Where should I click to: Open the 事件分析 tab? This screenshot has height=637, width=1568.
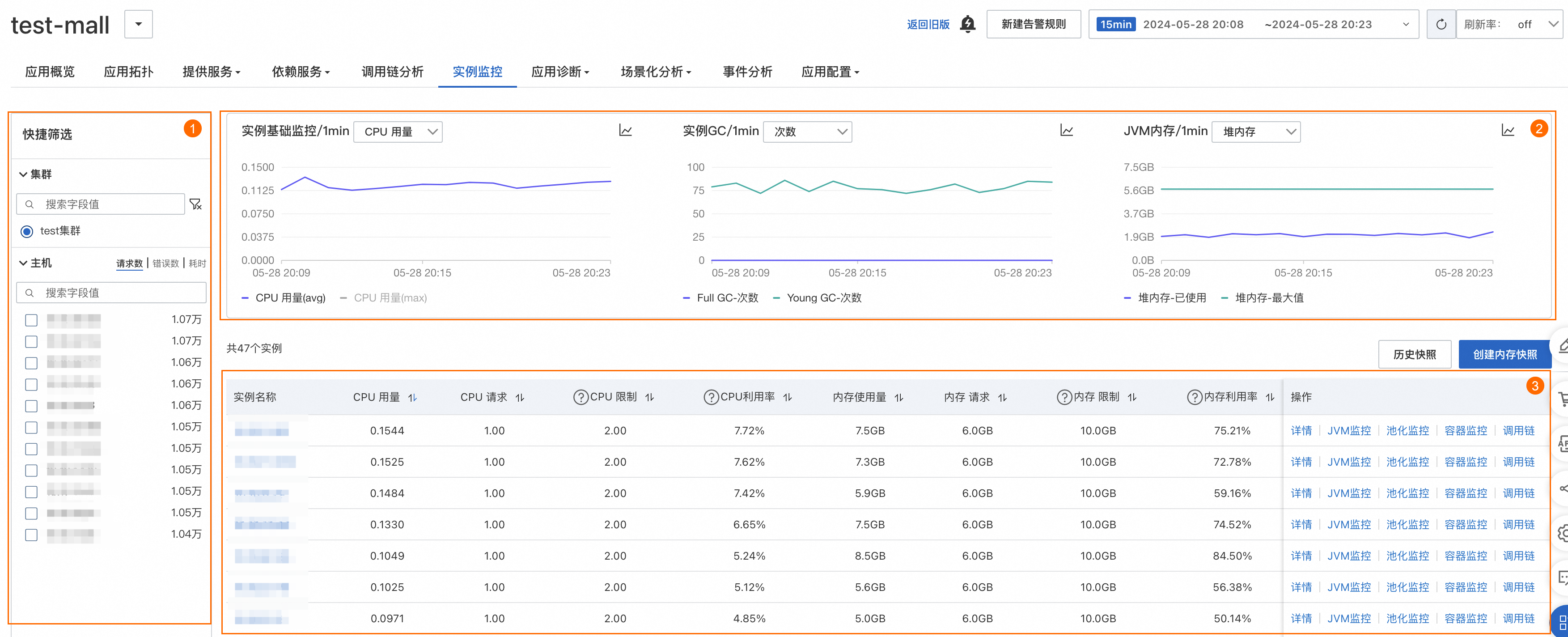click(747, 72)
